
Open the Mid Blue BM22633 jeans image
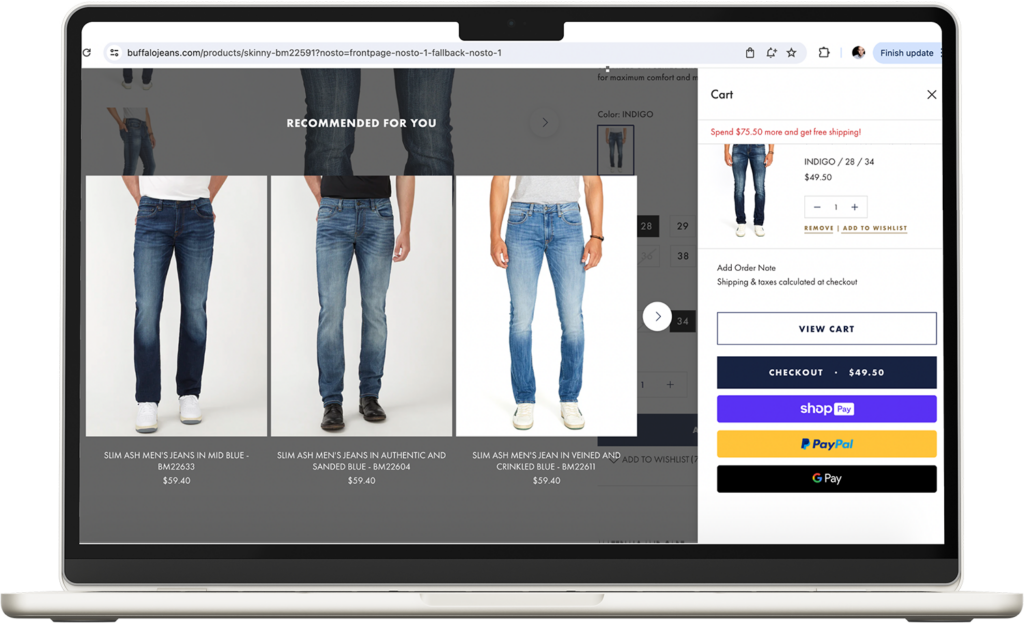[x=176, y=306]
